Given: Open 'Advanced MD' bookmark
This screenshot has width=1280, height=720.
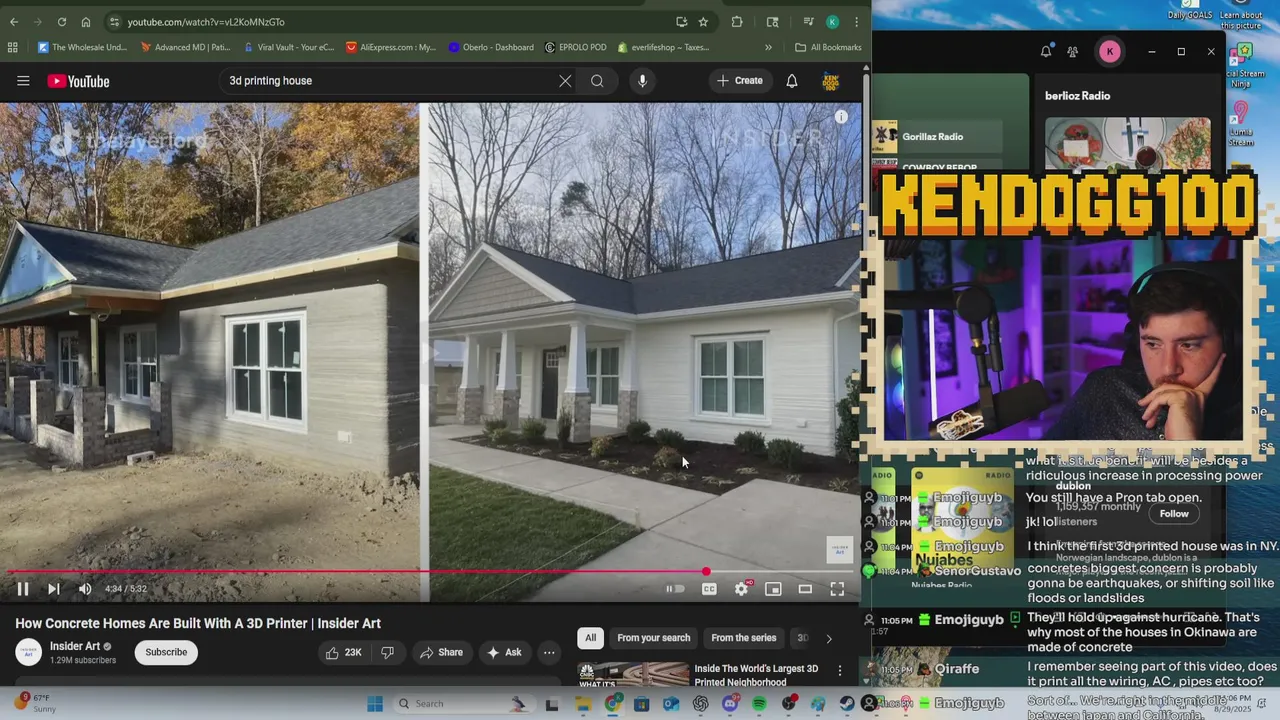Looking at the screenshot, I should coord(185,47).
